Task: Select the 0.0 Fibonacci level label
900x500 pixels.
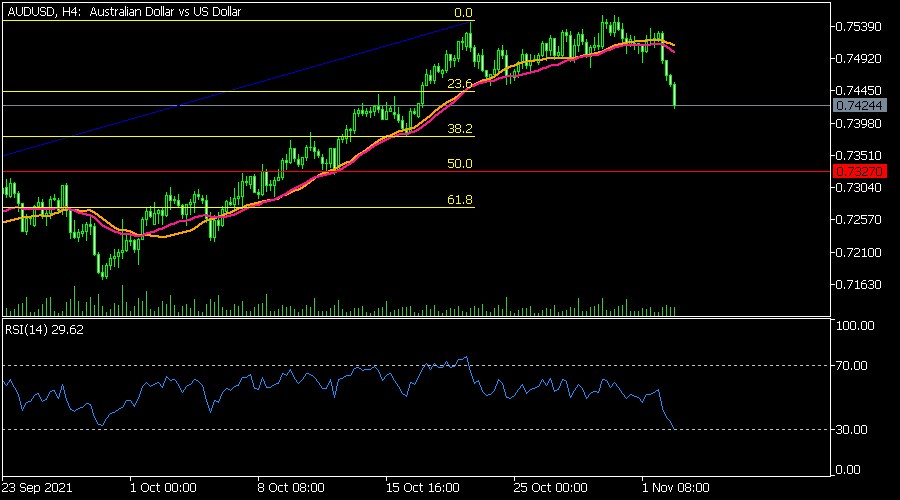Action: [463, 13]
